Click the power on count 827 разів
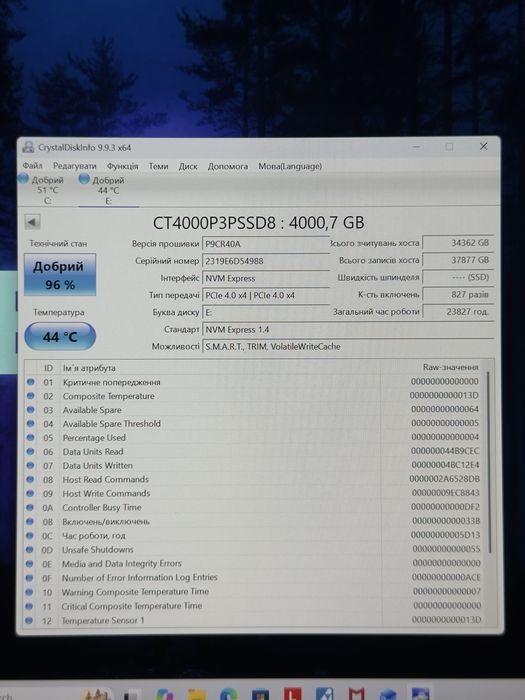The image size is (525, 700). click(x=458, y=294)
